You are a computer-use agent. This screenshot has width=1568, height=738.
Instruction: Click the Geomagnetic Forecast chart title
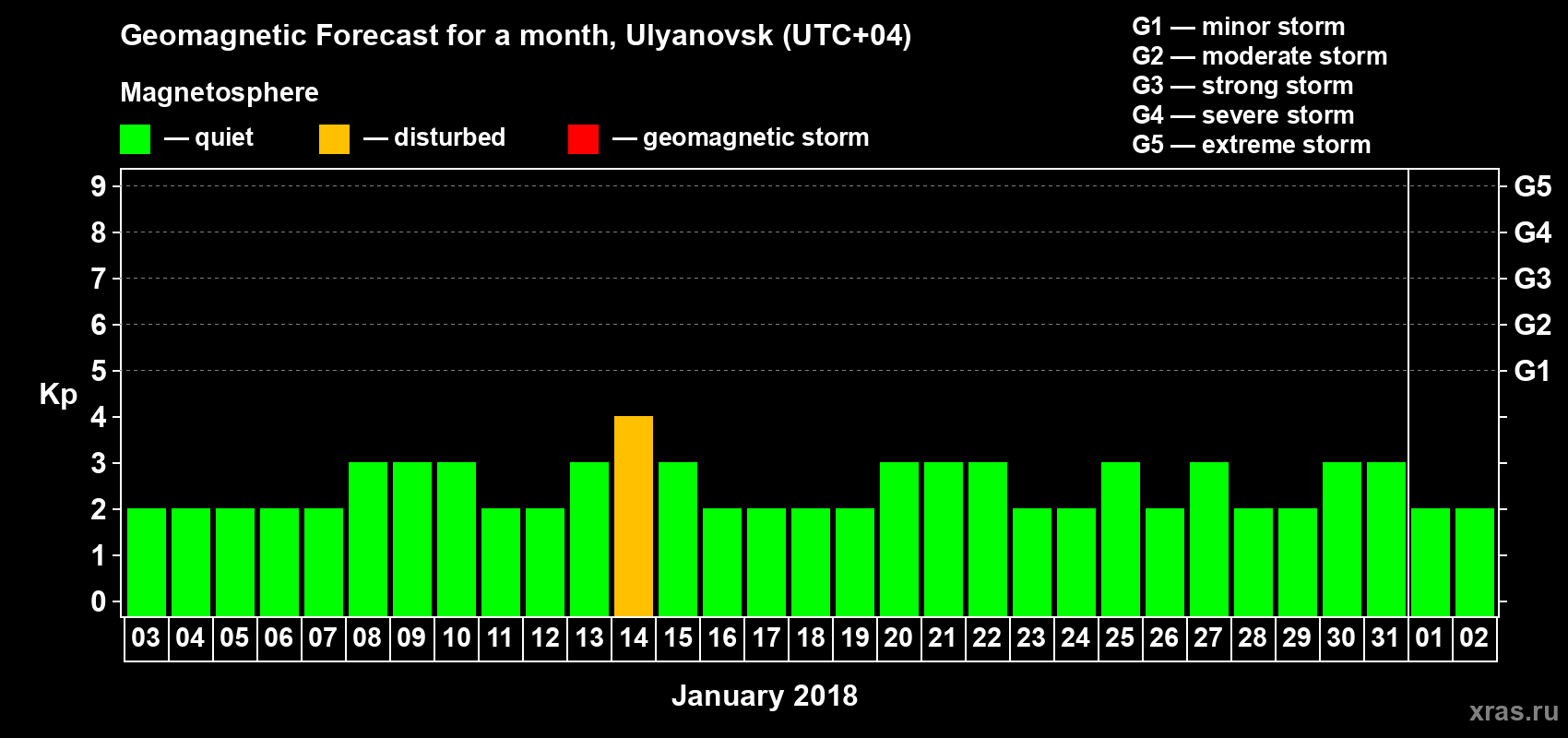click(x=516, y=35)
